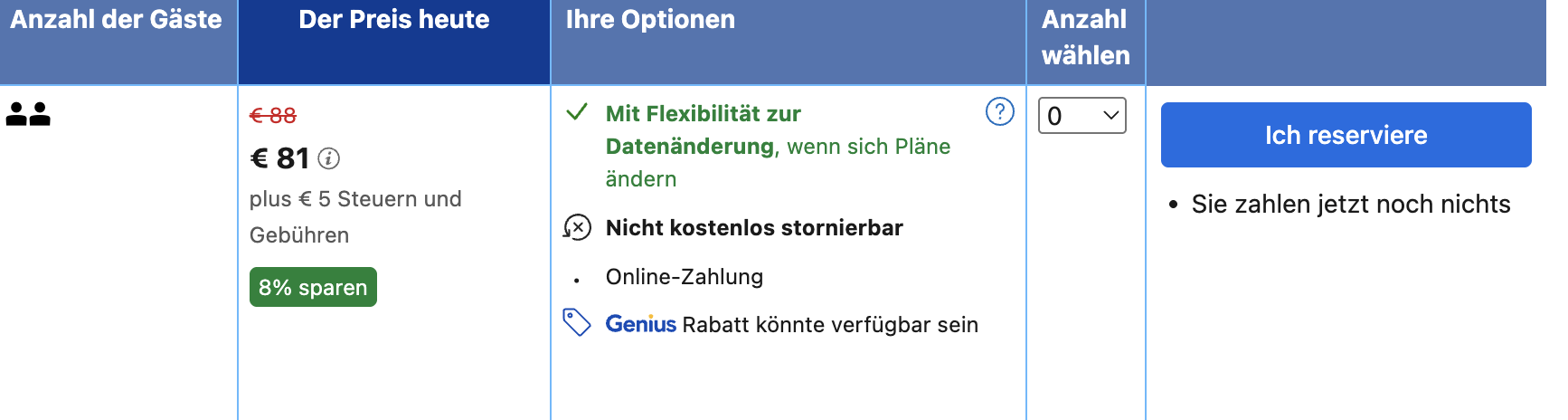Click the non-refundable cancellation icon
Screen dimensions: 1568x420
tap(577, 227)
